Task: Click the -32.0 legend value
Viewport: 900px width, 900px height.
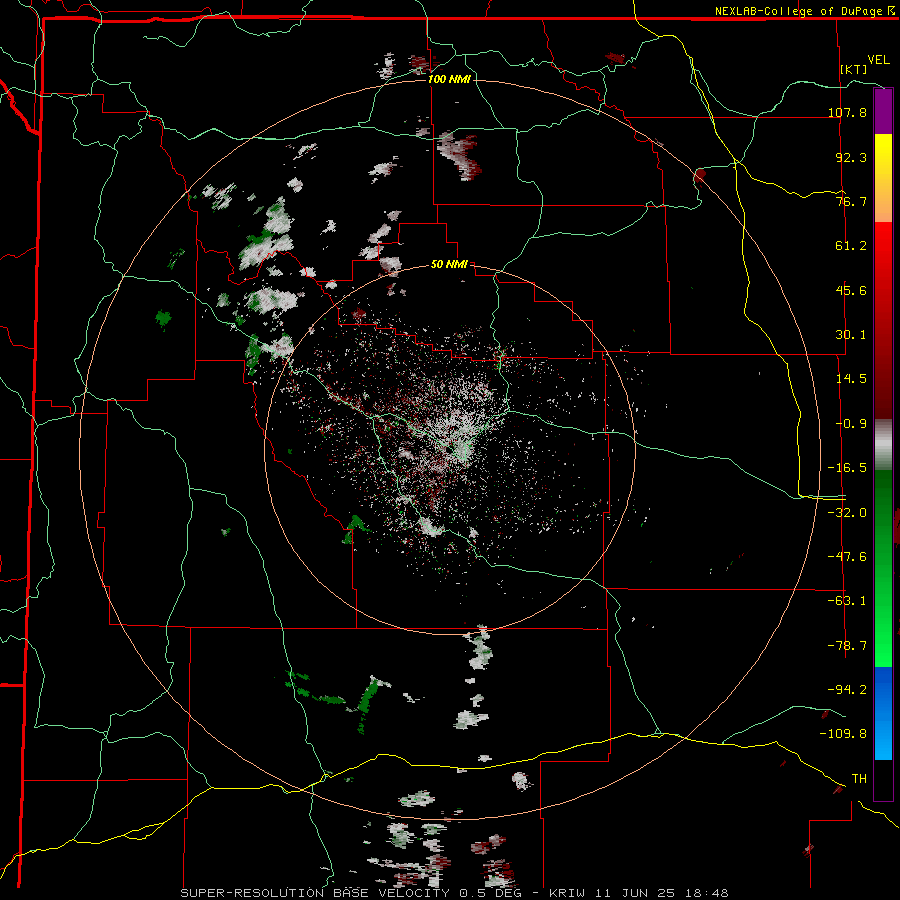Action: [847, 513]
